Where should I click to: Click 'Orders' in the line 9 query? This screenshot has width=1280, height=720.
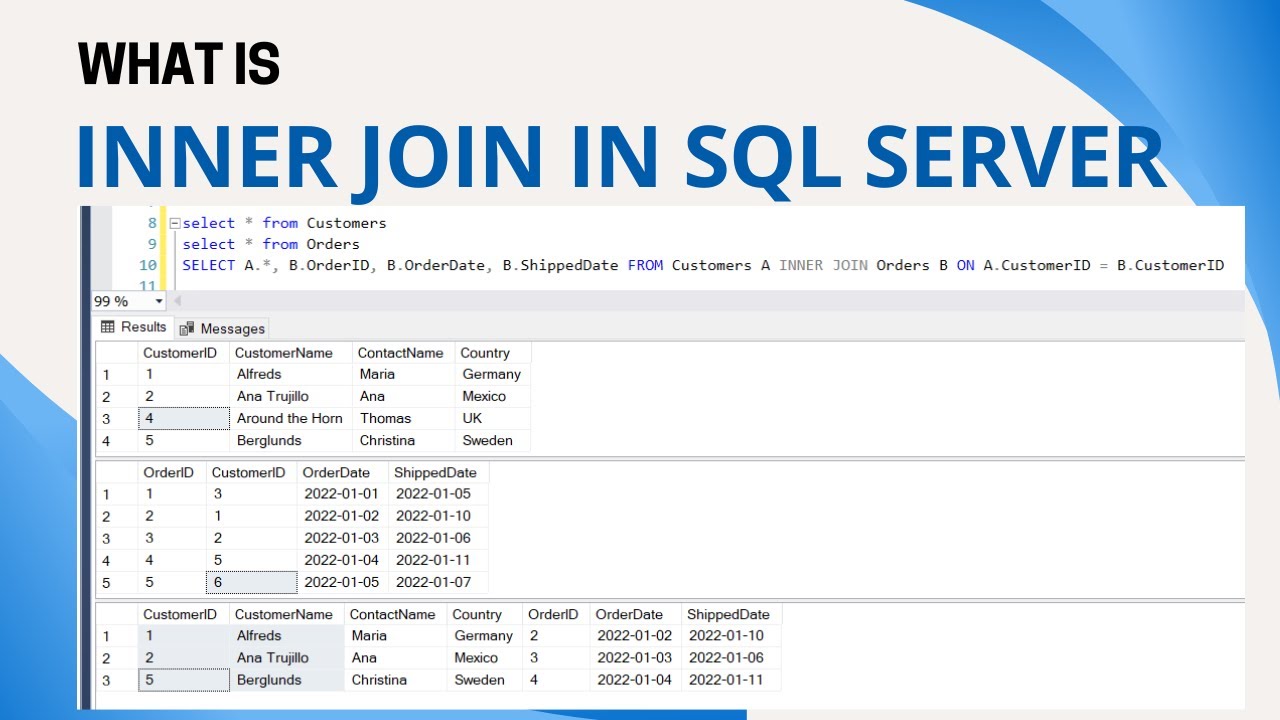(333, 244)
